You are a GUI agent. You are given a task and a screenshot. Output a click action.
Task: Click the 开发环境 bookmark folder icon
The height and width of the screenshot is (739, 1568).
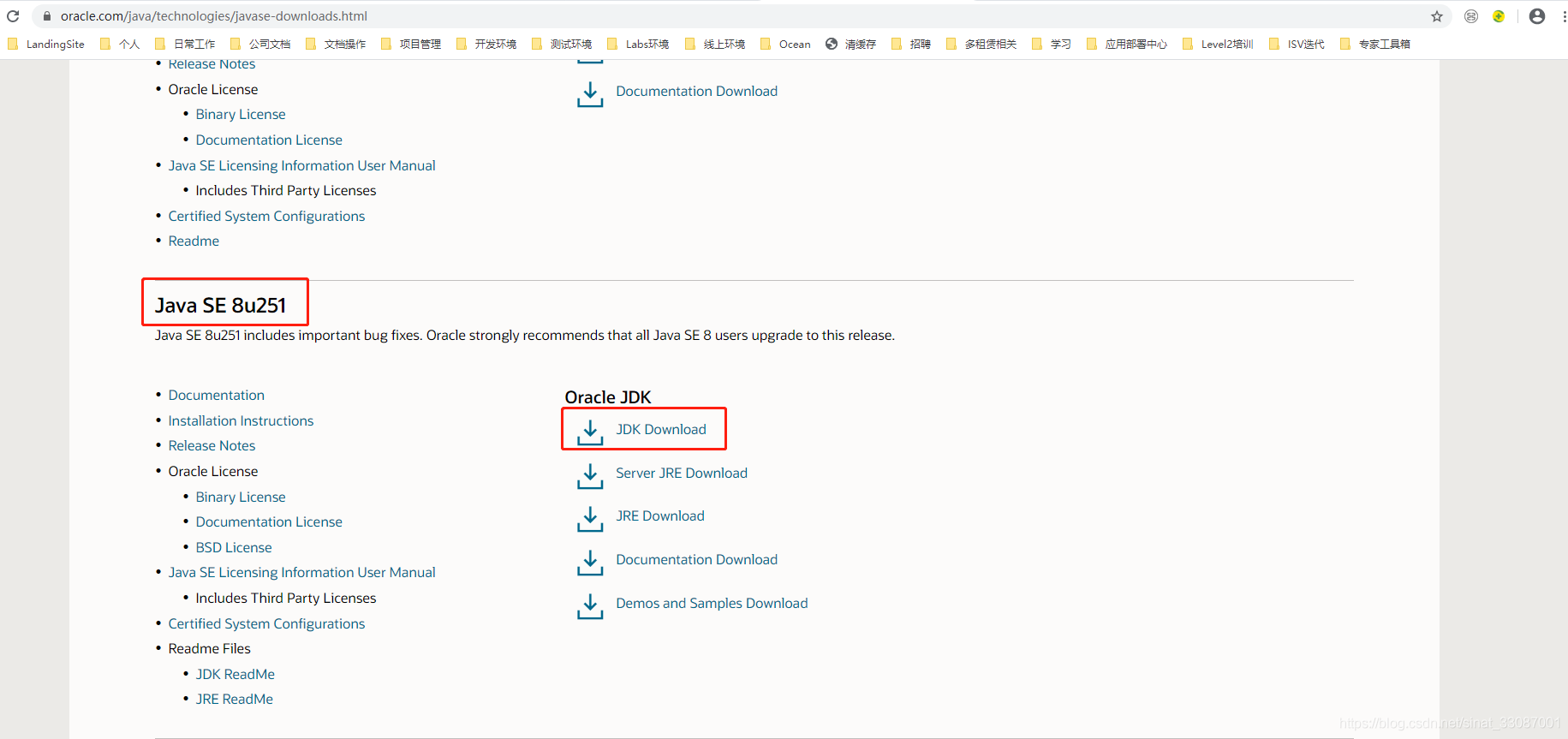pyautogui.click(x=462, y=45)
